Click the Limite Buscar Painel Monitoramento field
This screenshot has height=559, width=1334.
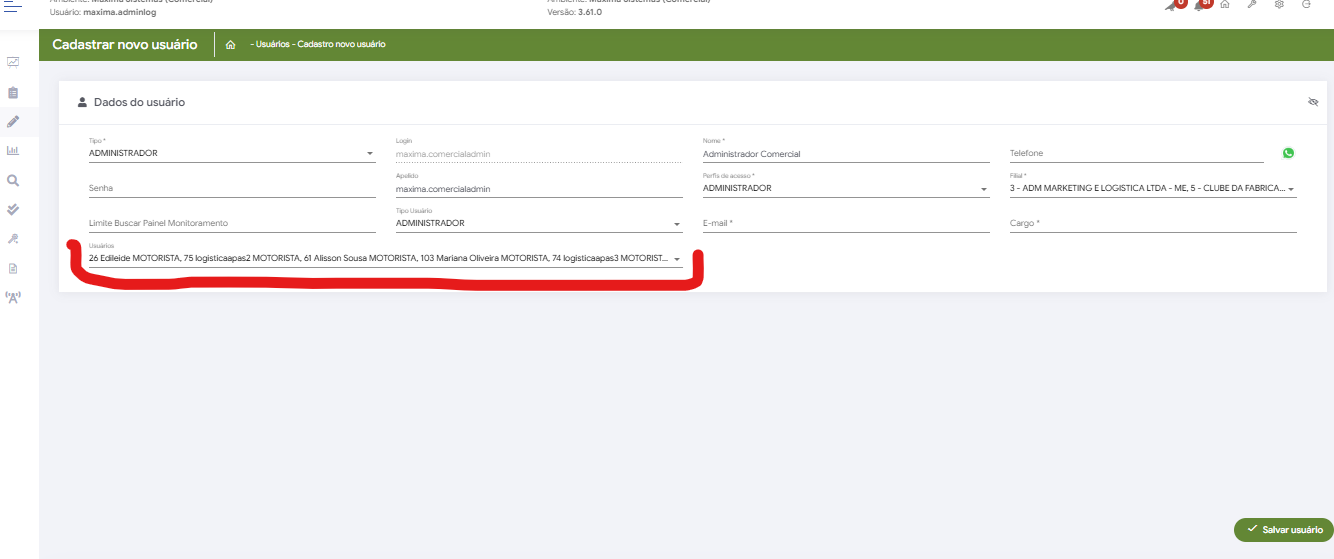tap(232, 223)
